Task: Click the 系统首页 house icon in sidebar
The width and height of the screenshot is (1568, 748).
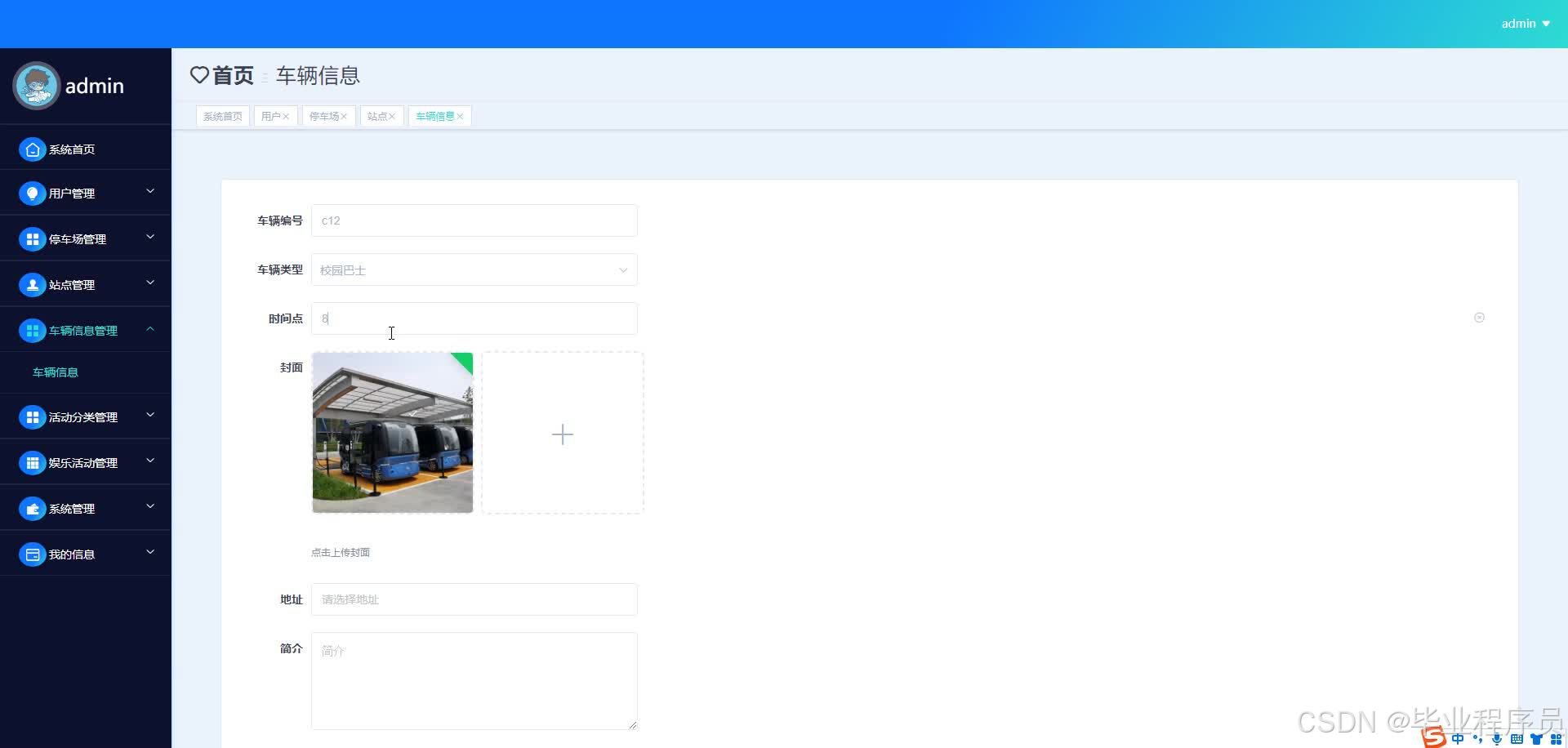Action: click(x=33, y=149)
